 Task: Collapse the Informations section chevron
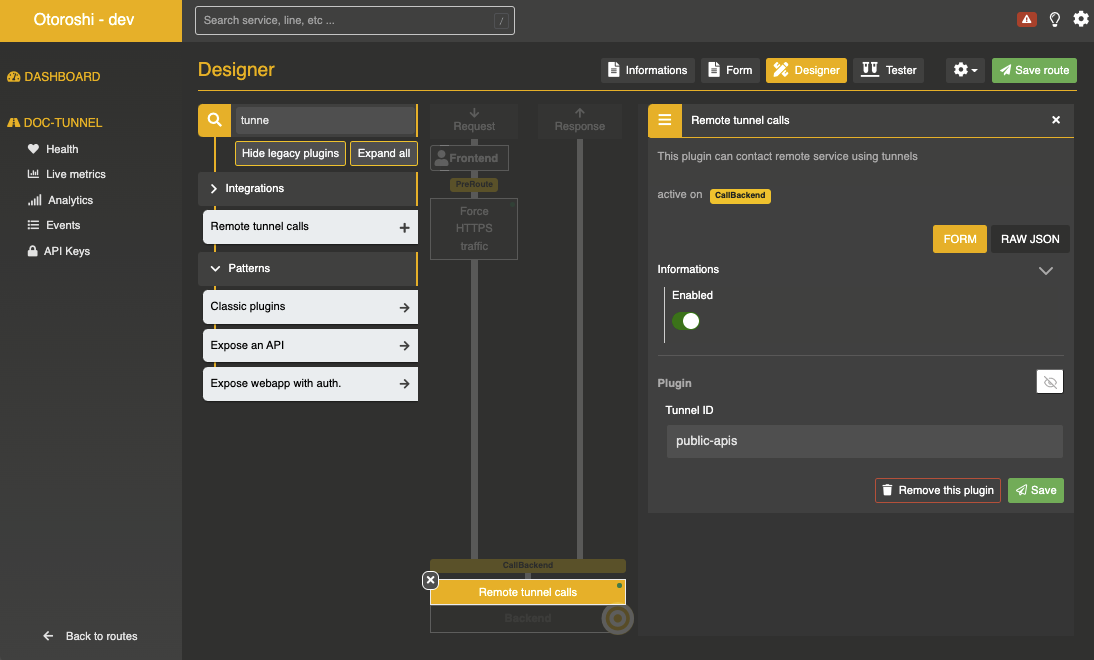(1046, 270)
